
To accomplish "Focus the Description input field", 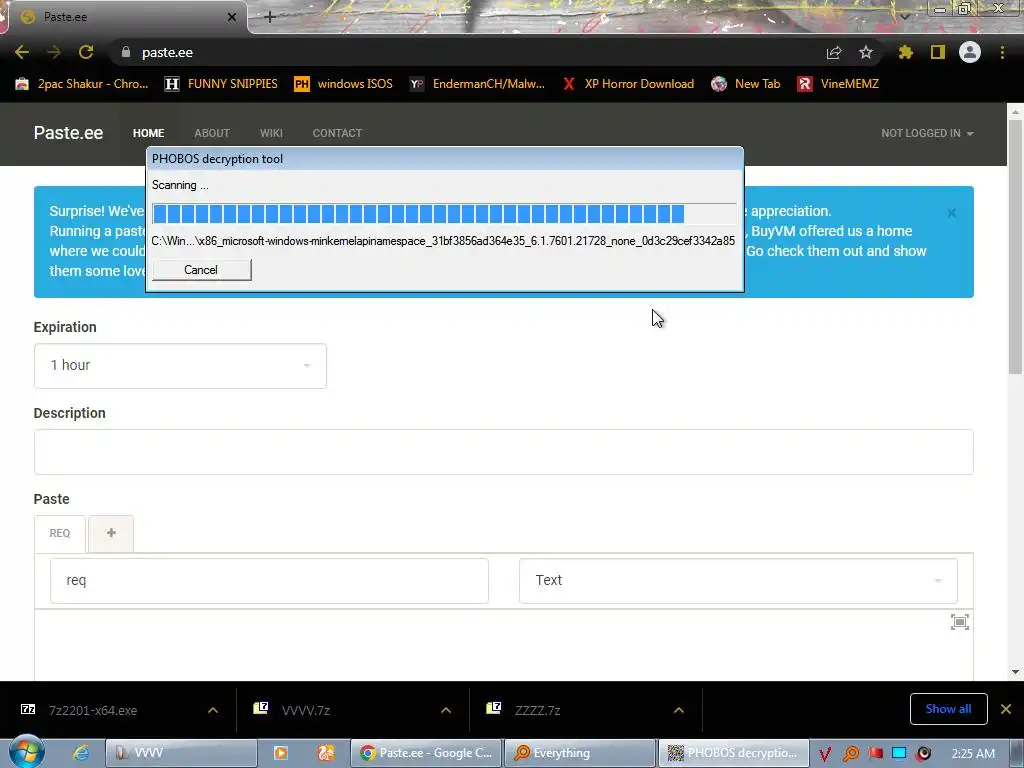I will [504, 452].
